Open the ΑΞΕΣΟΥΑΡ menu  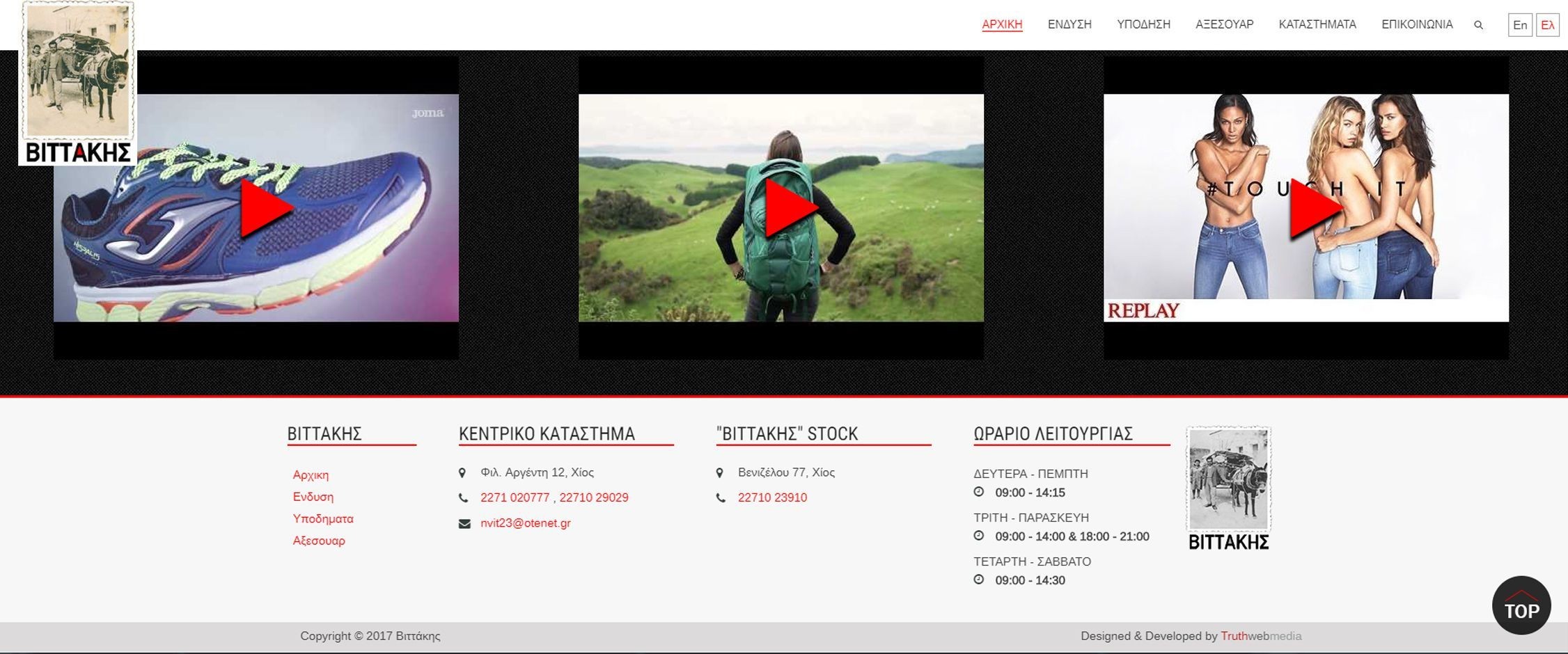[x=1224, y=24]
